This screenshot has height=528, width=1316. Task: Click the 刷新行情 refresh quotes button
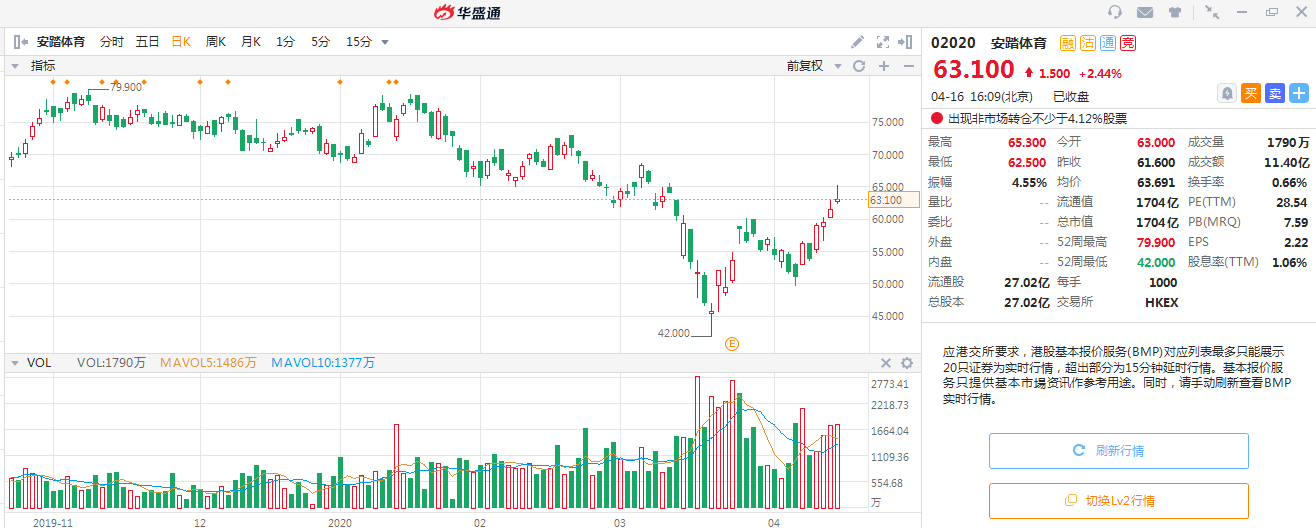(x=1118, y=451)
